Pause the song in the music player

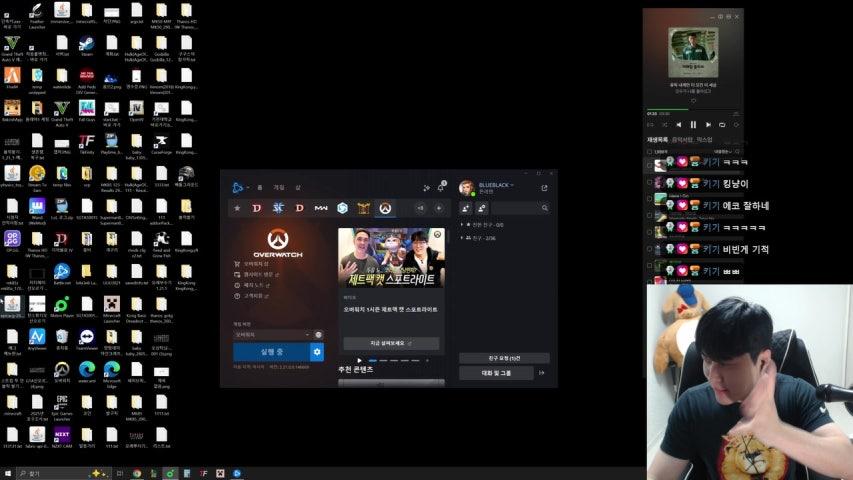(693, 125)
